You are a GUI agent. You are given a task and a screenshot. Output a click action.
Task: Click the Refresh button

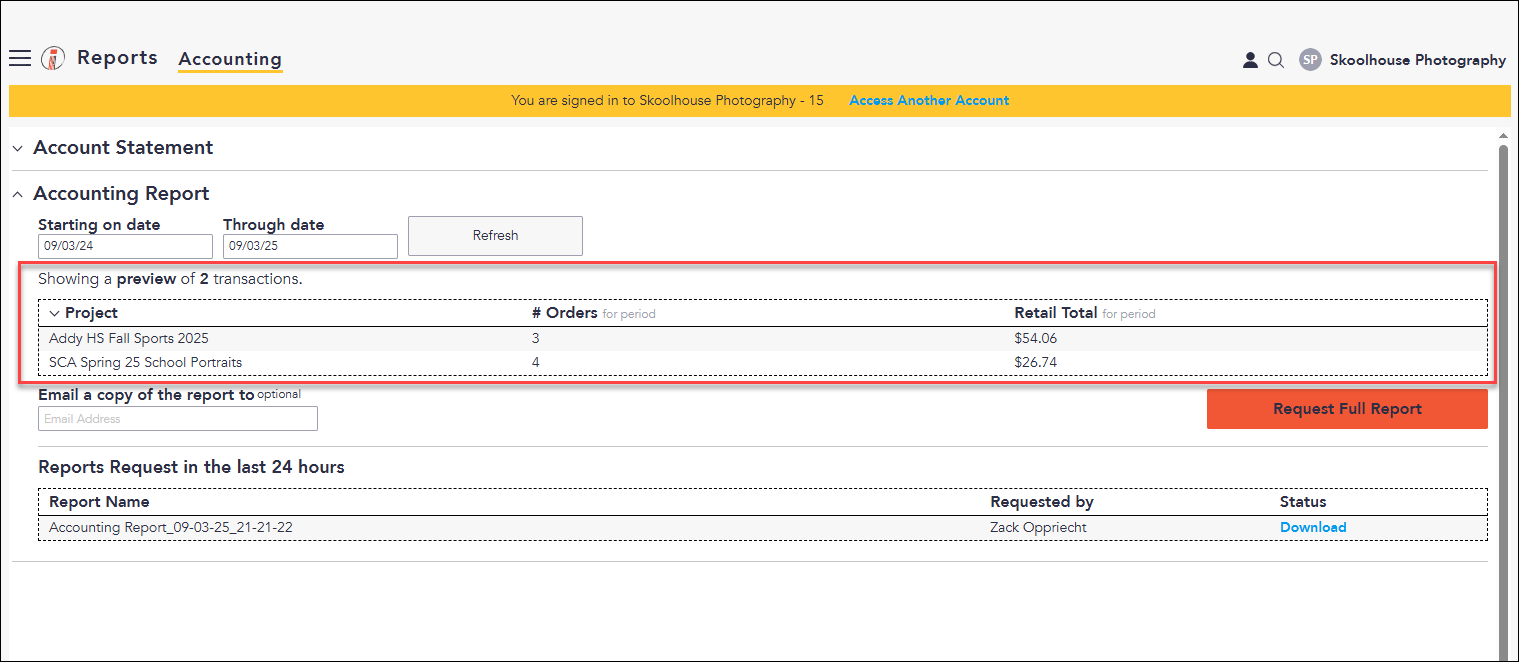[x=495, y=236]
